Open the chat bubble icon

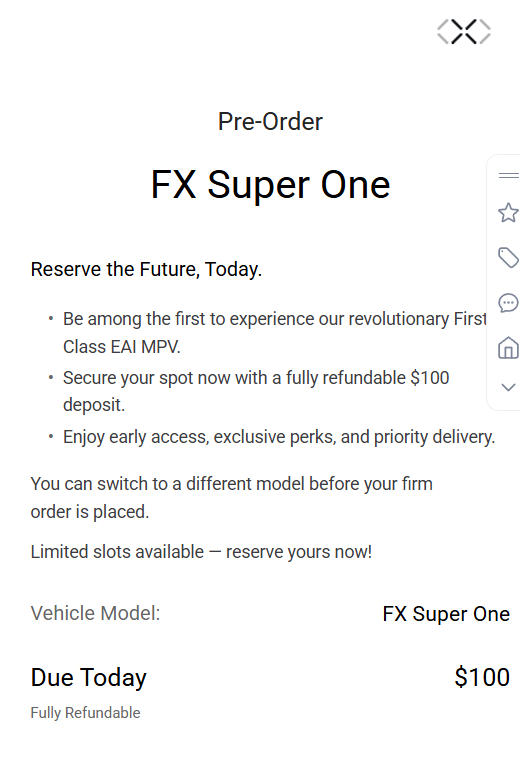(x=509, y=303)
